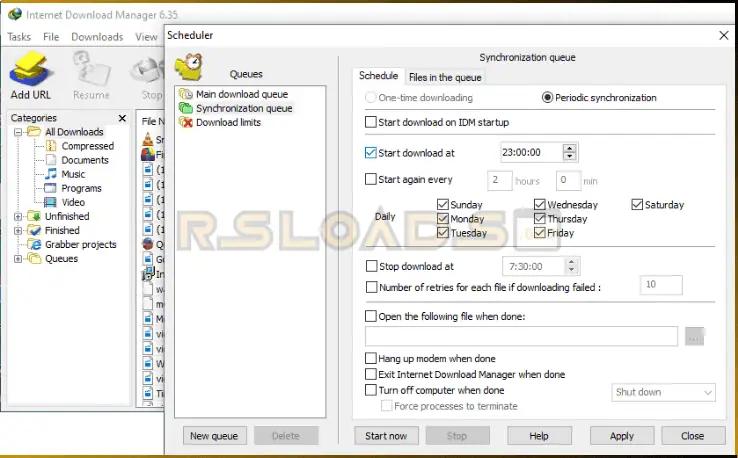
Task: Click the Start now button
Action: (386, 436)
